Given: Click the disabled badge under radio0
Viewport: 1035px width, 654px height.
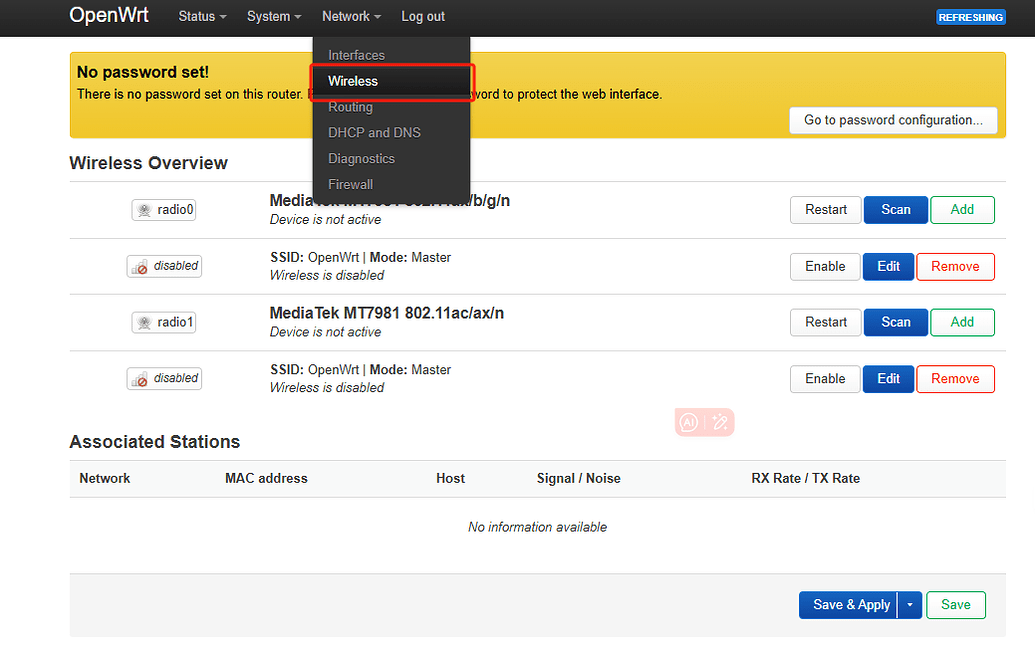Looking at the screenshot, I should click(x=164, y=266).
